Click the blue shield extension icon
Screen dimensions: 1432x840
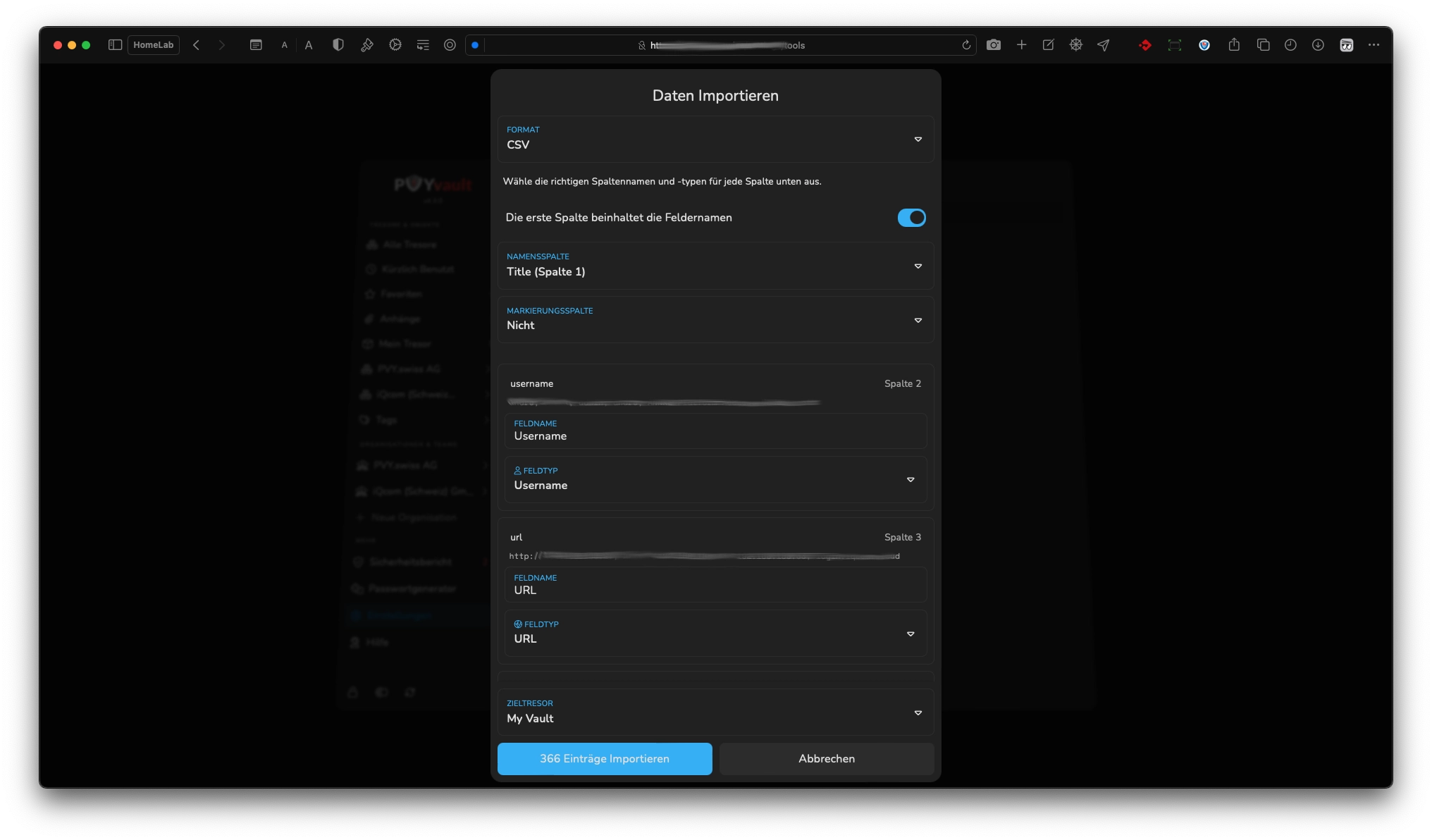click(x=1204, y=45)
